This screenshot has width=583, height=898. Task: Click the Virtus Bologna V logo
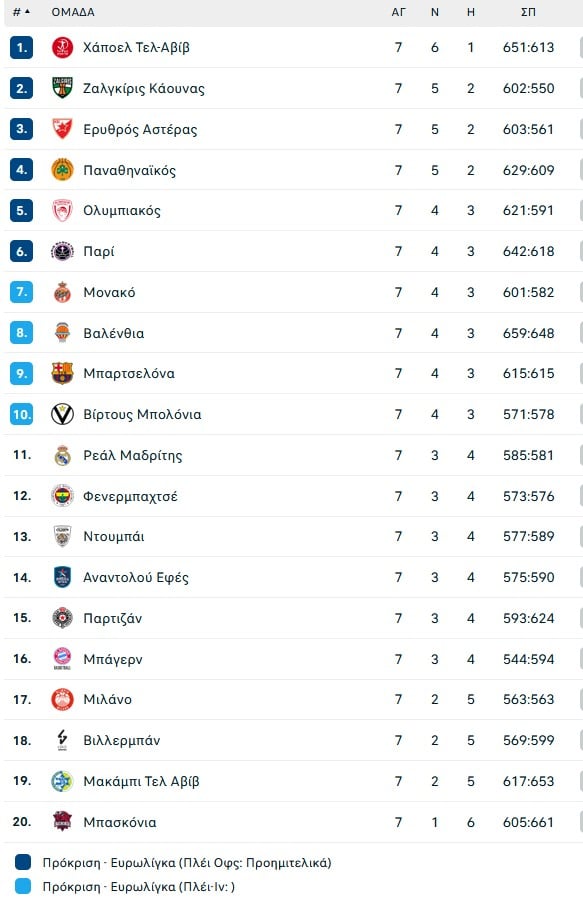[62, 414]
